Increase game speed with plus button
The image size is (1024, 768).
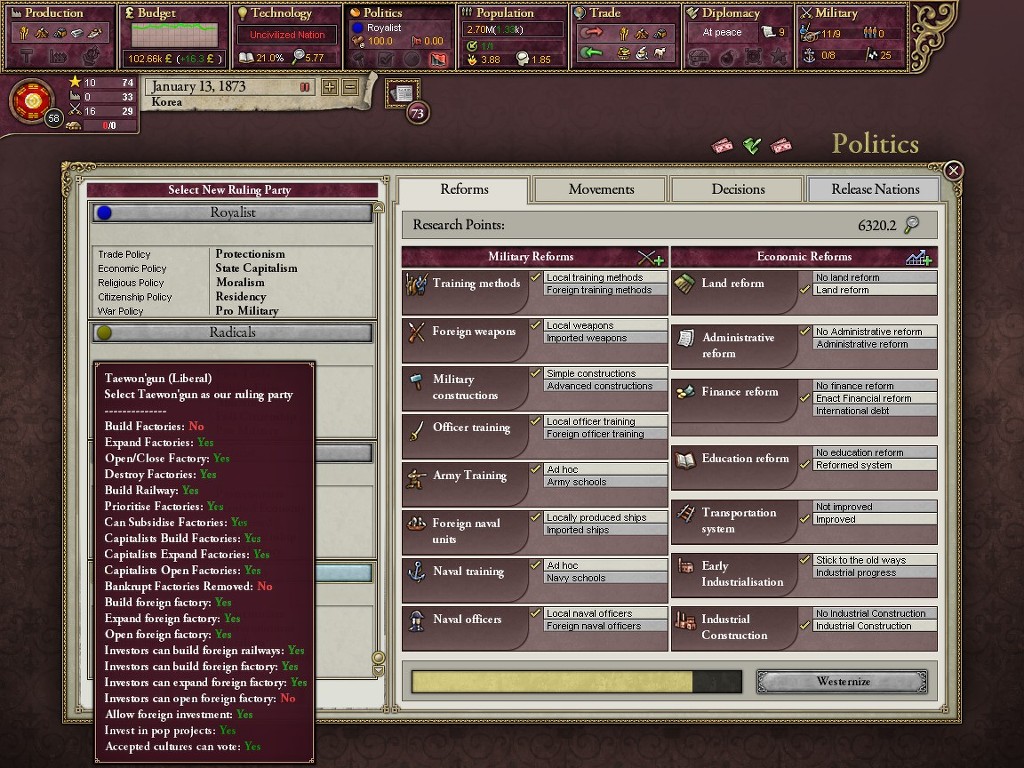tap(329, 87)
